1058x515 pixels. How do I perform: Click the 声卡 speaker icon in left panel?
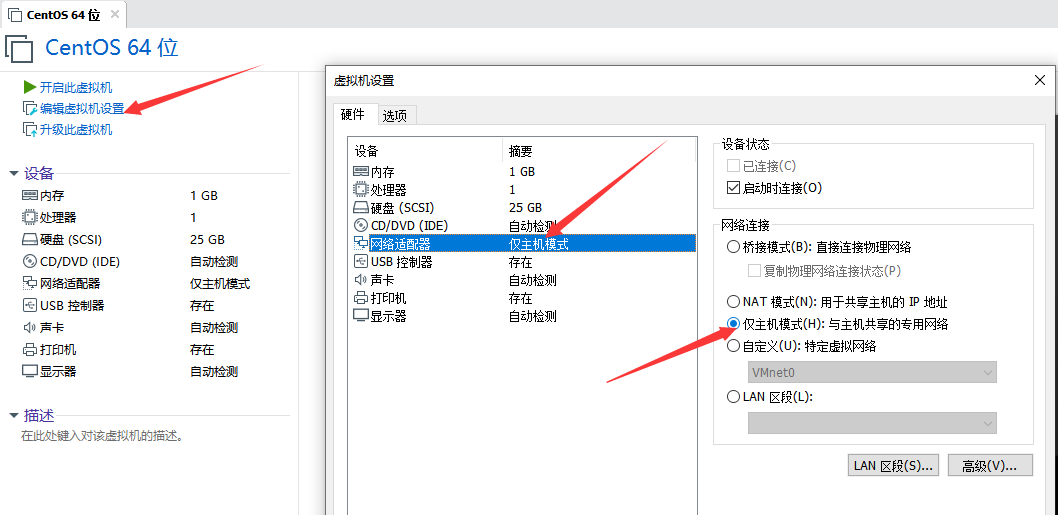tap(29, 327)
